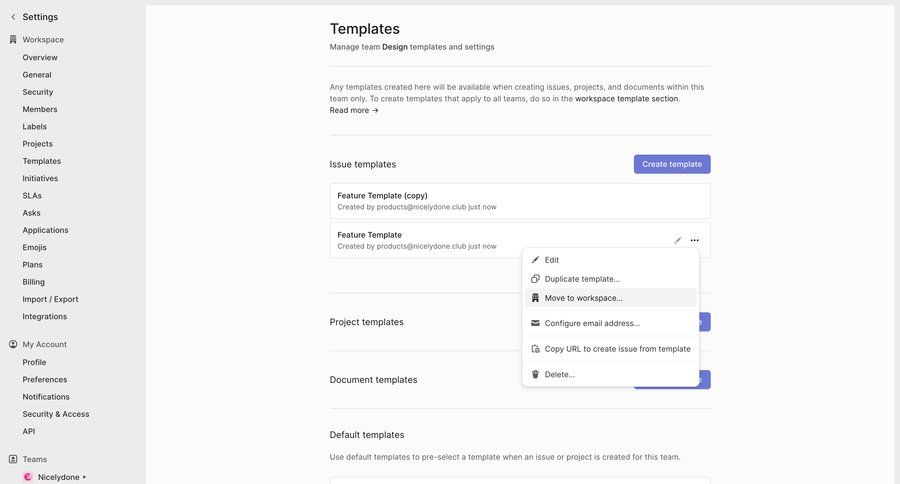Click the duplicate icon in the context menu
Image resolution: width=900 pixels, height=484 pixels.
535,279
